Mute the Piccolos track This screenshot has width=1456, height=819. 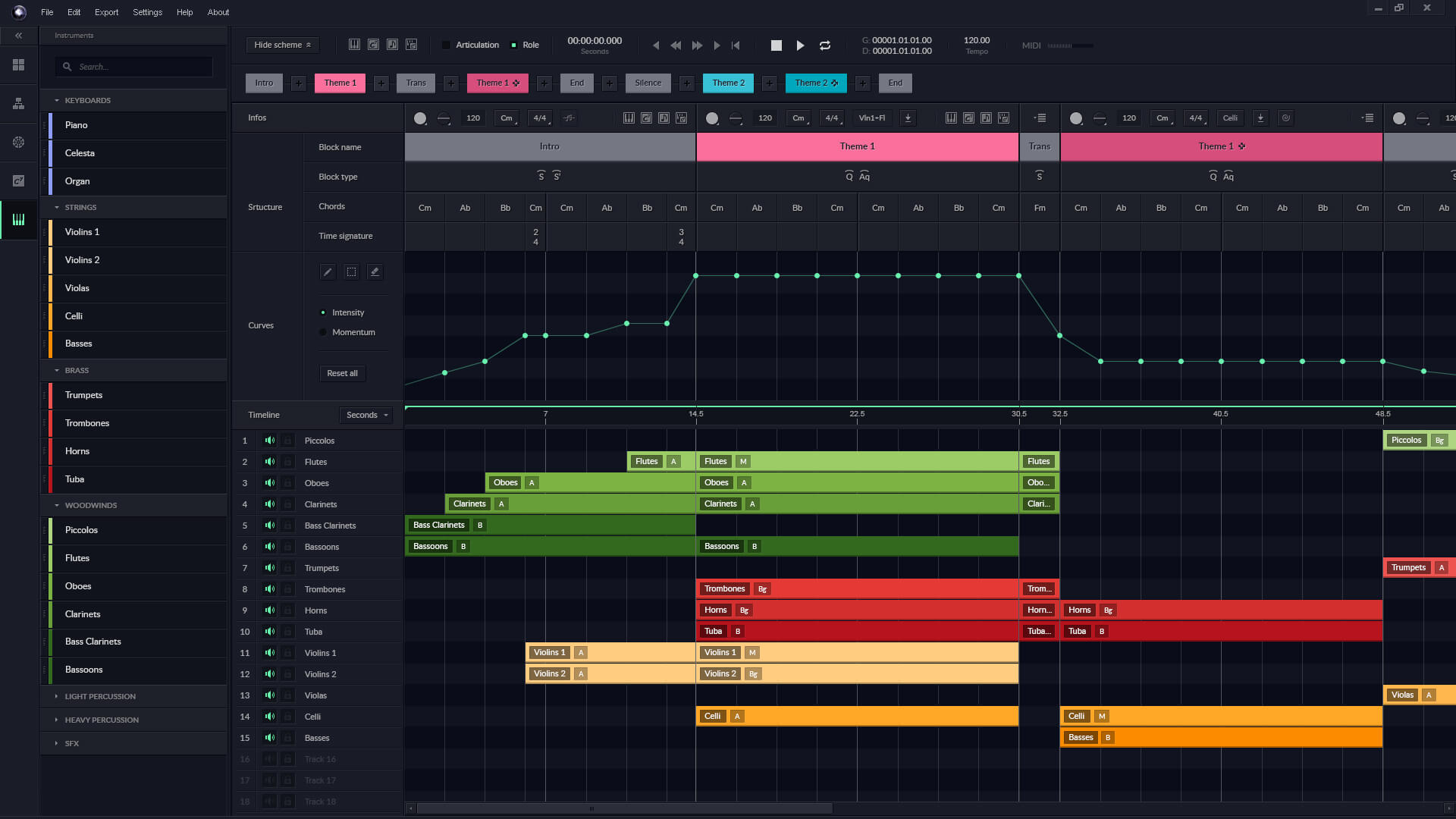click(x=269, y=441)
